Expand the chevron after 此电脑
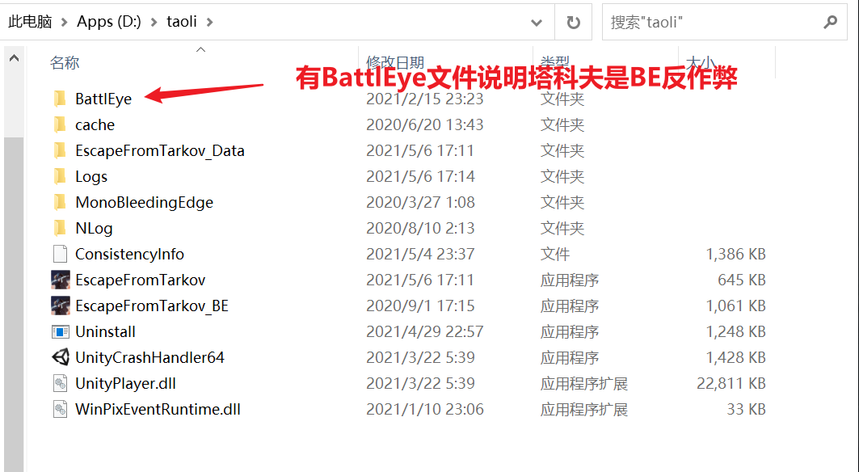 (65, 22)
